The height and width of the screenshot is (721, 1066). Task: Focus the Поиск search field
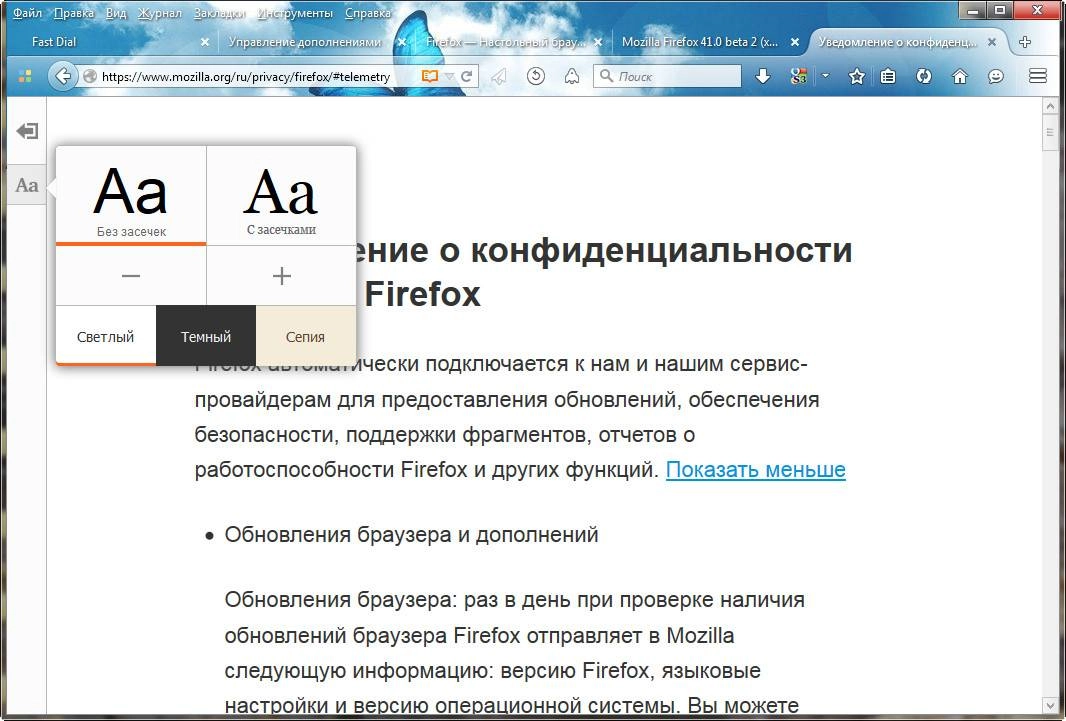[667, 76]
